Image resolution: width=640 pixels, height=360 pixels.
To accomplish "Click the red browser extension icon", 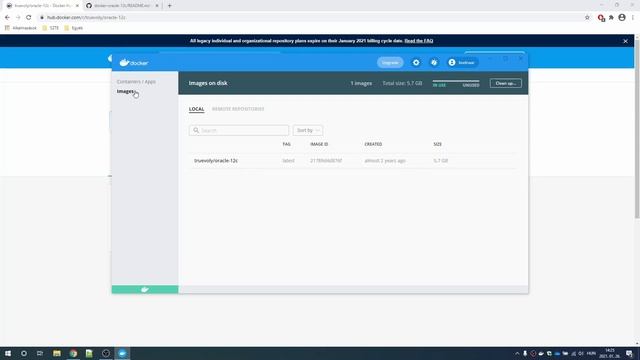I will tap(601, 18).
